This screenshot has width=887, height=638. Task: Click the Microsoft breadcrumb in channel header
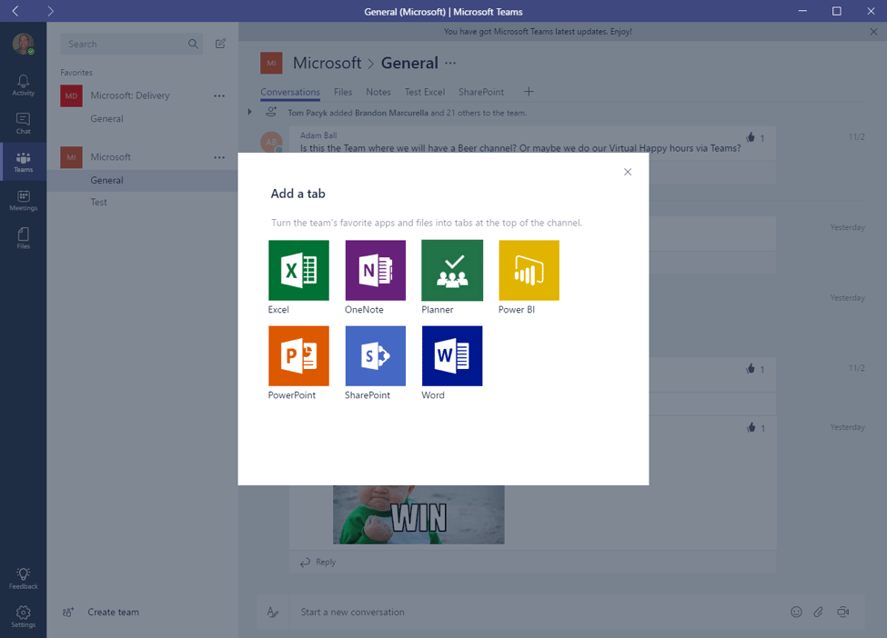coord(327,63)
